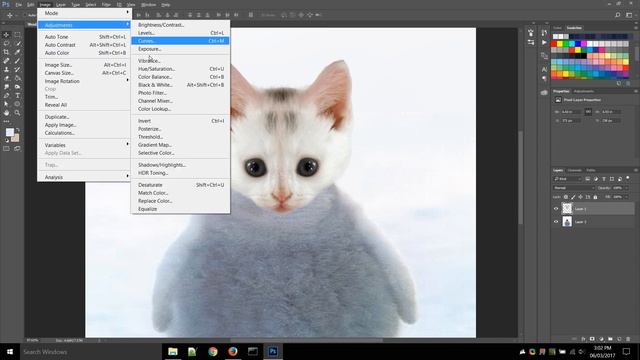The image size is (640, 360).
Task: Choose Desaturate menu item
Action: pyautogui.click(x=180, y=185)
